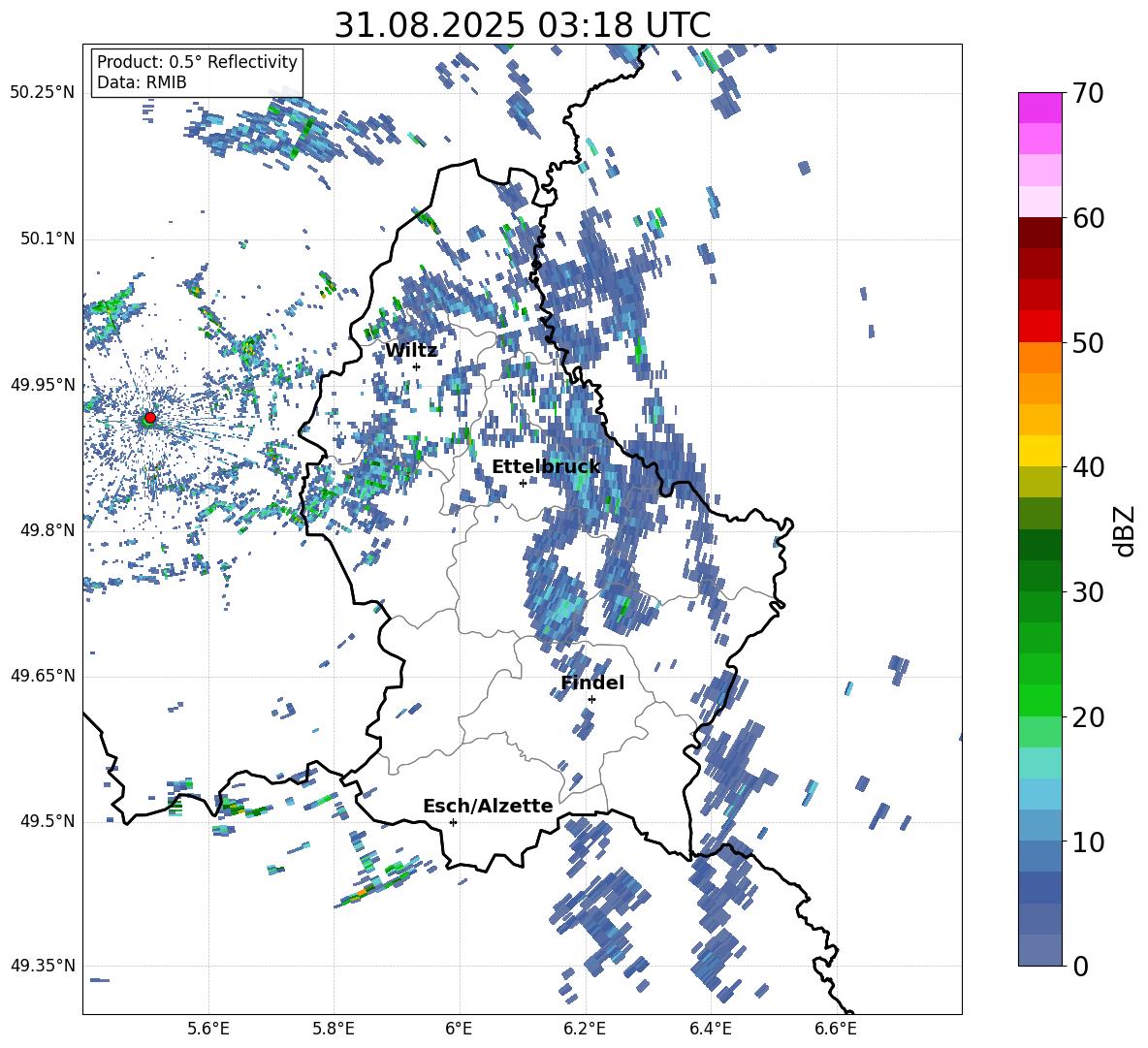Viewport: 1148px width, 1048px height.
Task: Click the Ettelbruck city label
Action: click(546, 467)
